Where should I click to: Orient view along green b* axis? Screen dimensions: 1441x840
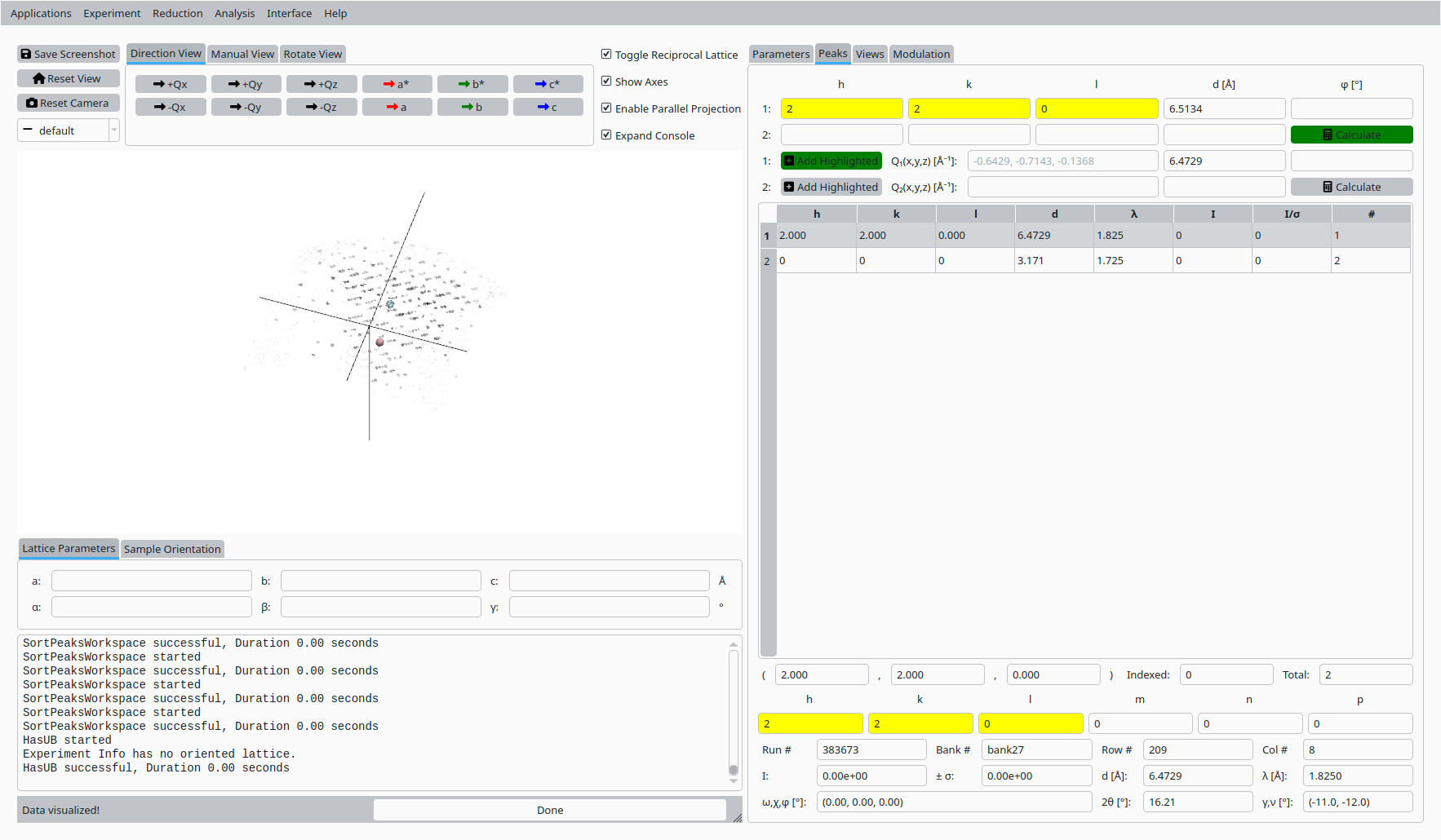tap(472, 84)
